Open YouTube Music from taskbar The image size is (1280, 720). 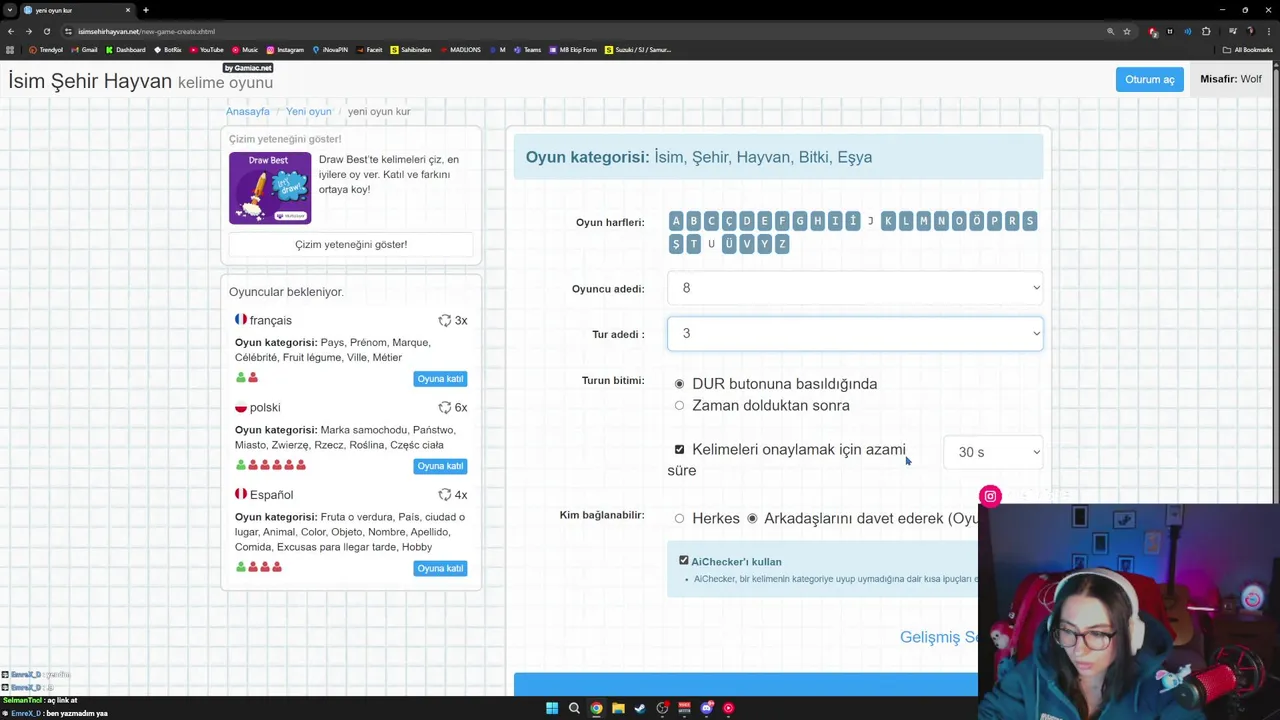point(728,708)
